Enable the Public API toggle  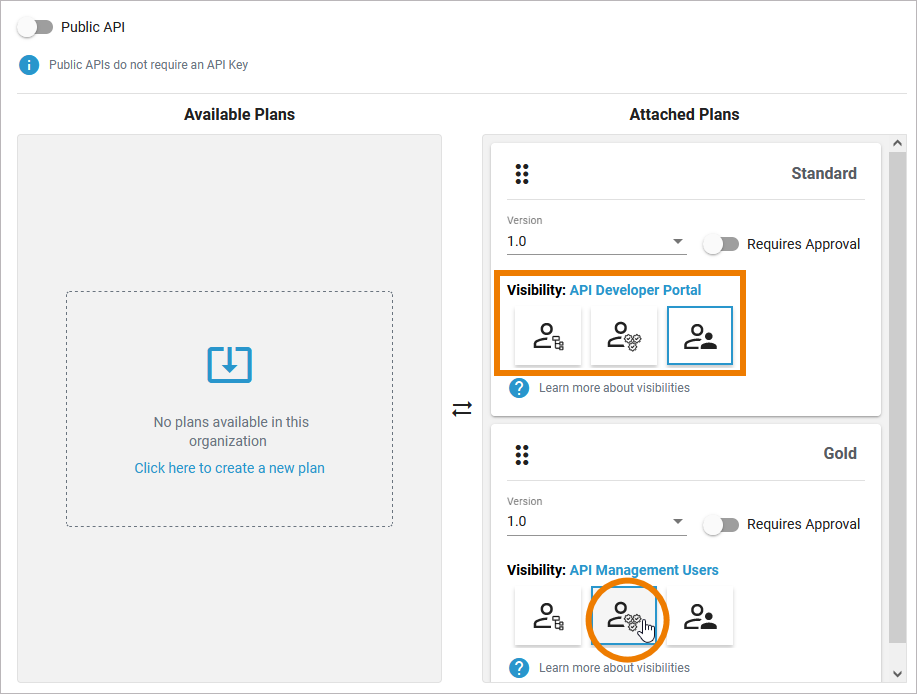pyautogui.click(x=35, y=27)
